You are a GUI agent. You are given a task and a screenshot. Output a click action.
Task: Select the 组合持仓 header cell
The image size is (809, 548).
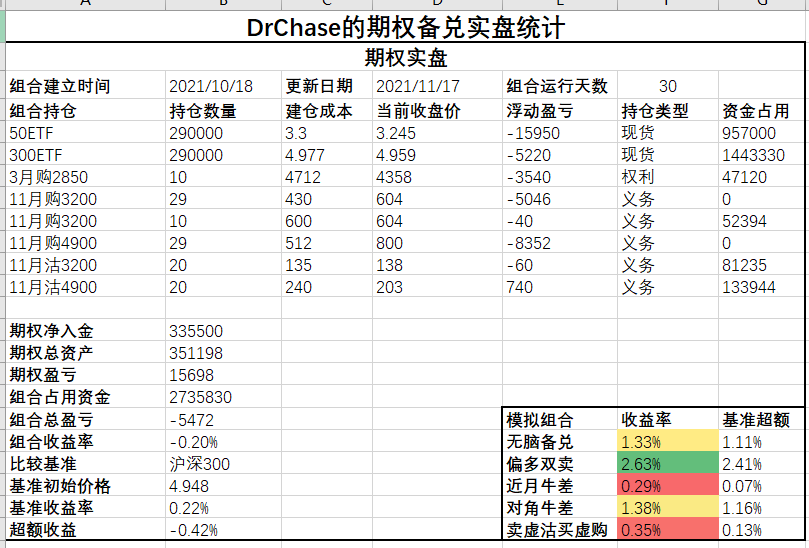click(86, 110)
